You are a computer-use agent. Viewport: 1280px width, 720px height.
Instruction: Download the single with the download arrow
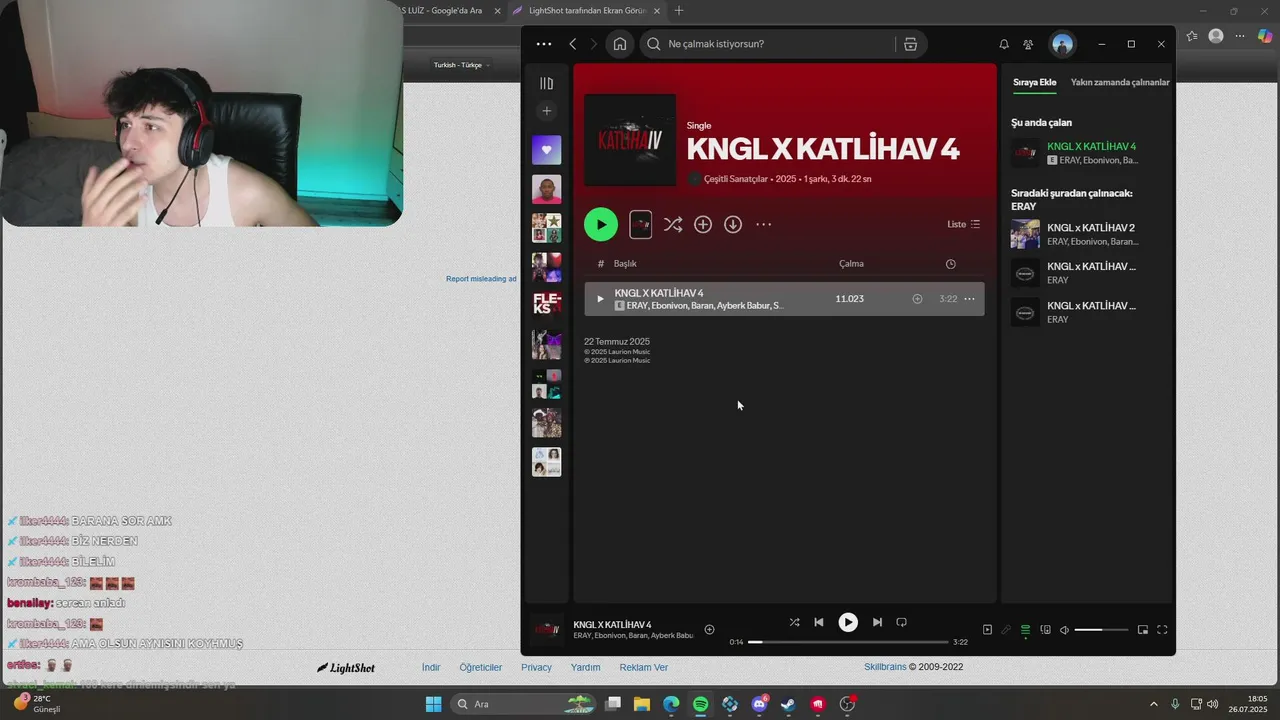pyautogui.click(x=733, y=225)
